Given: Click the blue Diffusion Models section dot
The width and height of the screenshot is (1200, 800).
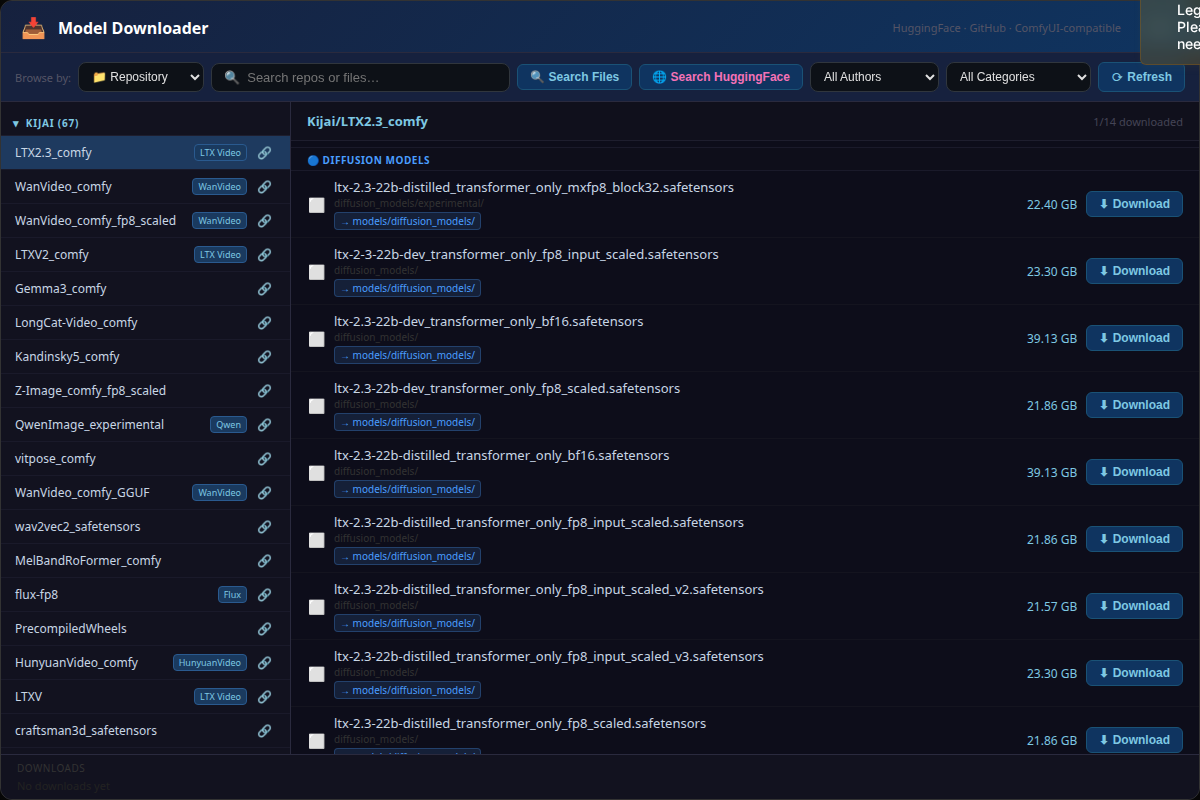Looking at the screenshot, I should 313,160.
